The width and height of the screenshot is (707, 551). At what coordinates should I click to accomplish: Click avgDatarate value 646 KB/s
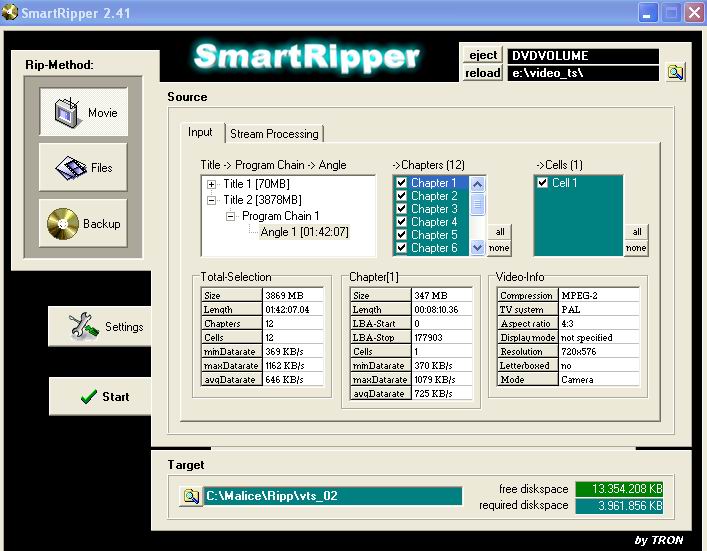[293, 379]
